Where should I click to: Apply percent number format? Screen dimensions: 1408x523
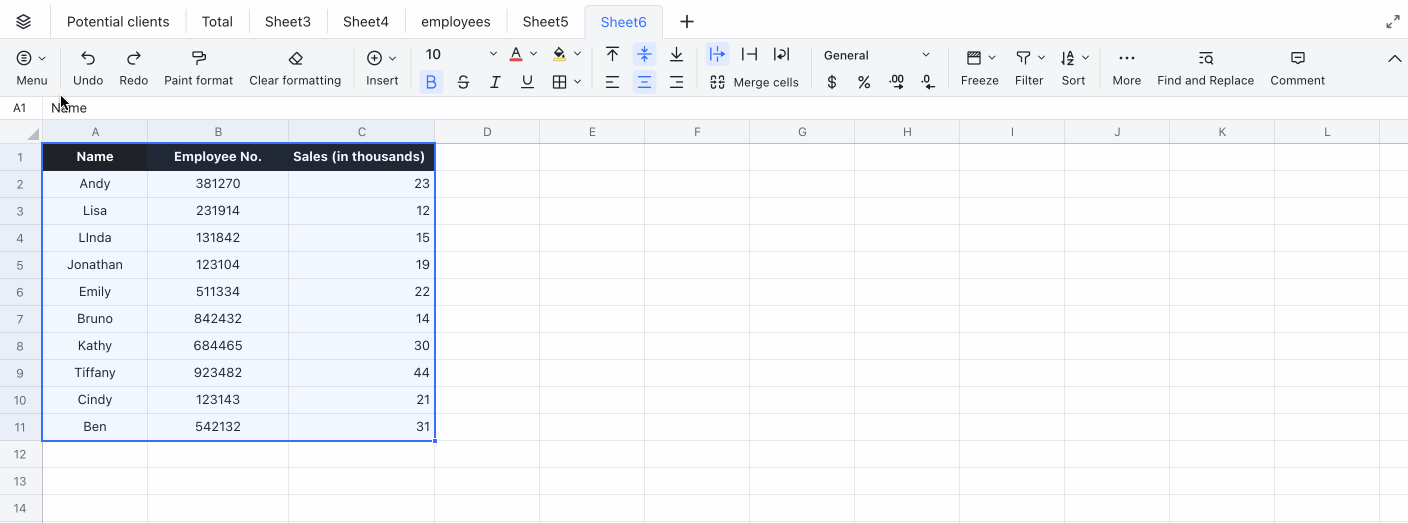[864, 82]
